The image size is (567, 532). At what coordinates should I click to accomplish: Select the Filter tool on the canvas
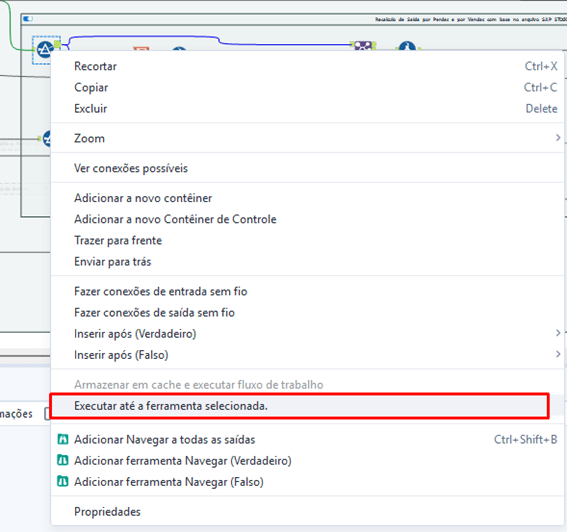45,50
